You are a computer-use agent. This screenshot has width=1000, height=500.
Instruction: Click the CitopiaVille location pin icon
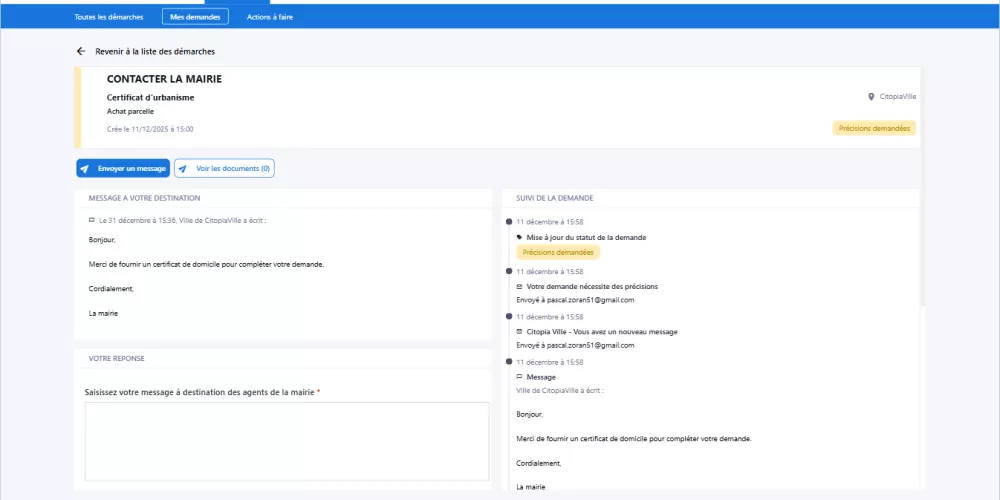coord(871,97)
